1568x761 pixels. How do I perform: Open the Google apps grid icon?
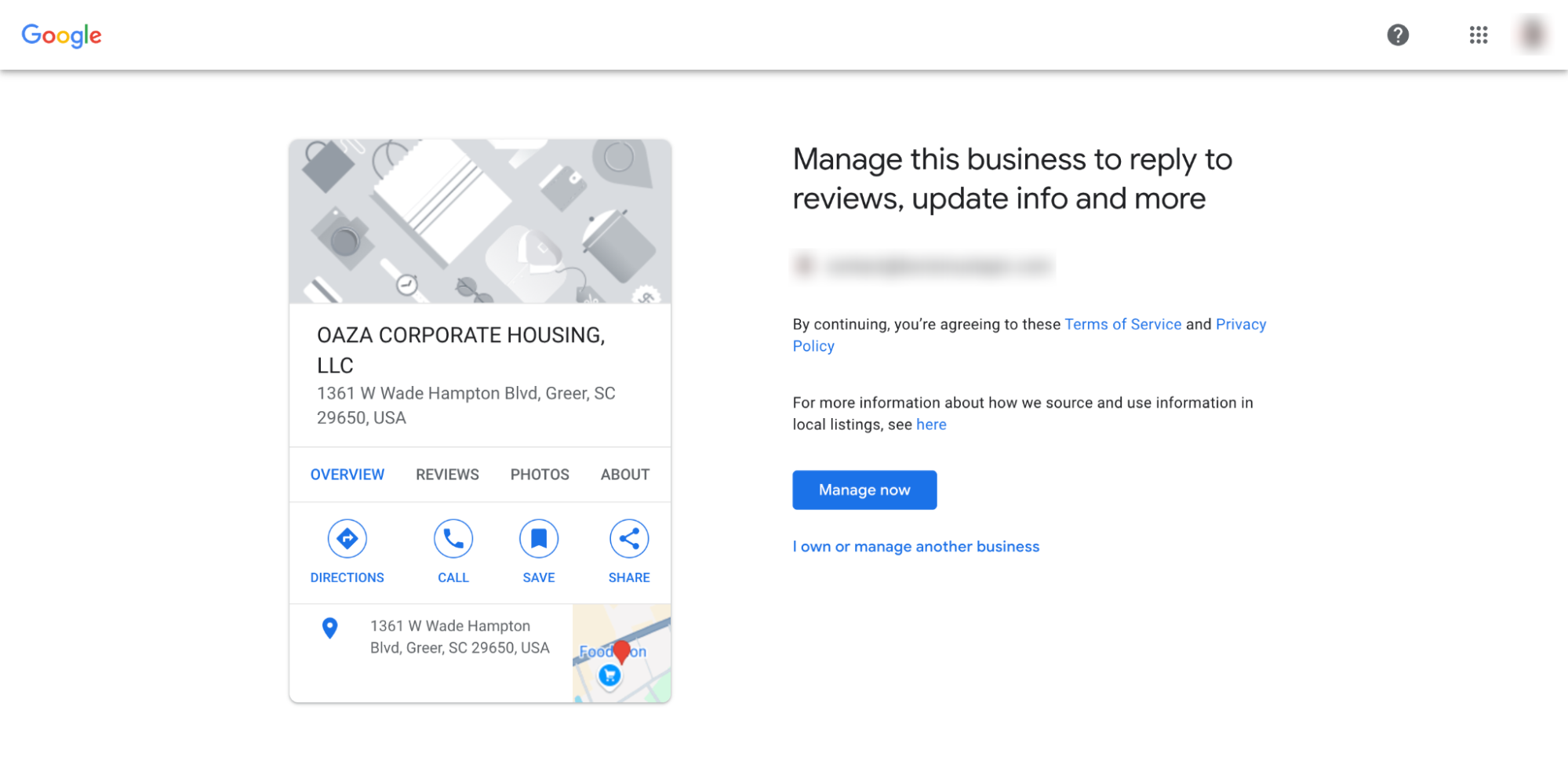[1478, 35]
